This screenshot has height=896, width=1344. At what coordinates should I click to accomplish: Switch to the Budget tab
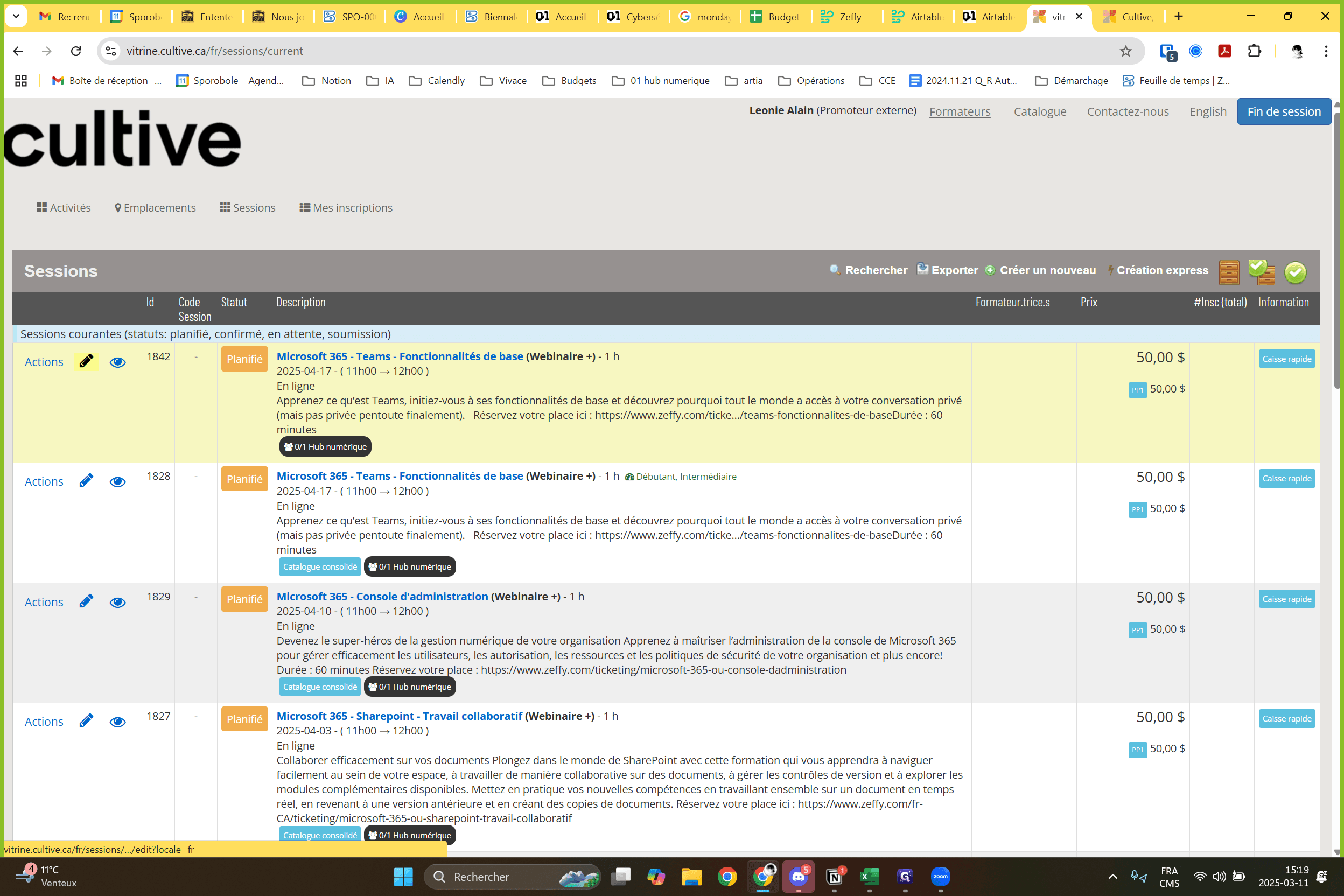coord(776,17)
